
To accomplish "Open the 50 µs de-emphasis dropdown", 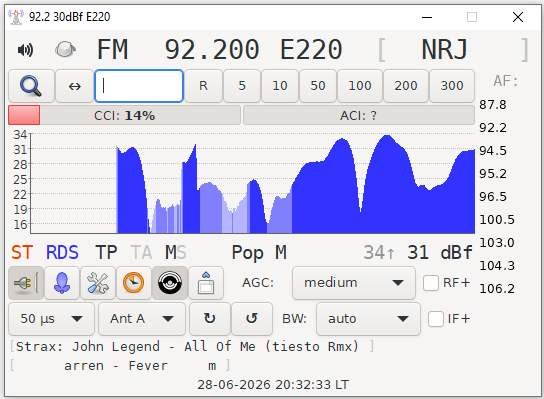I will point(51,319).
